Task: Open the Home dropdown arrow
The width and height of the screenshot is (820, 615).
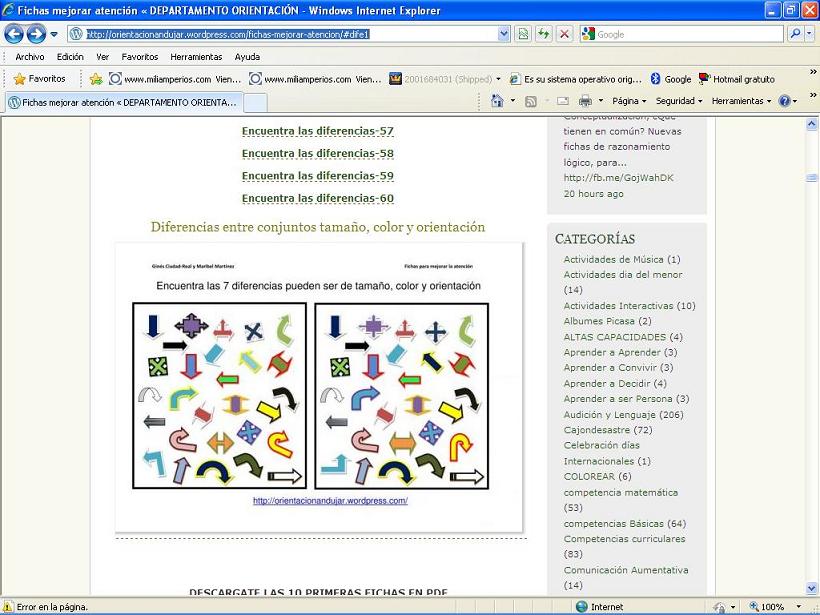Action: [x=512, y=101]
